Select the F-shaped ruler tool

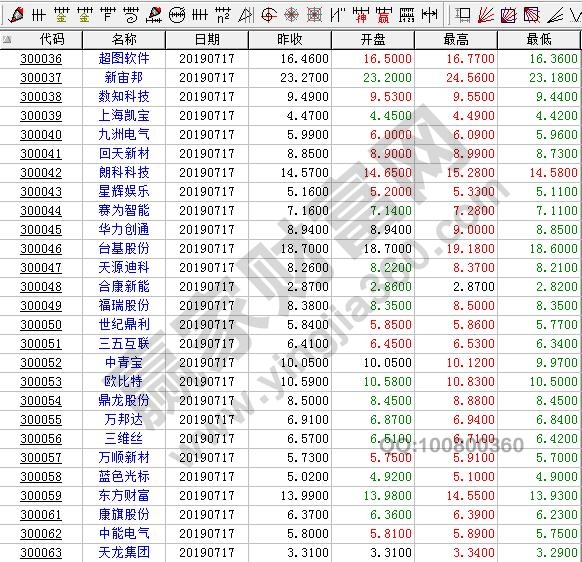pos(108,15)
